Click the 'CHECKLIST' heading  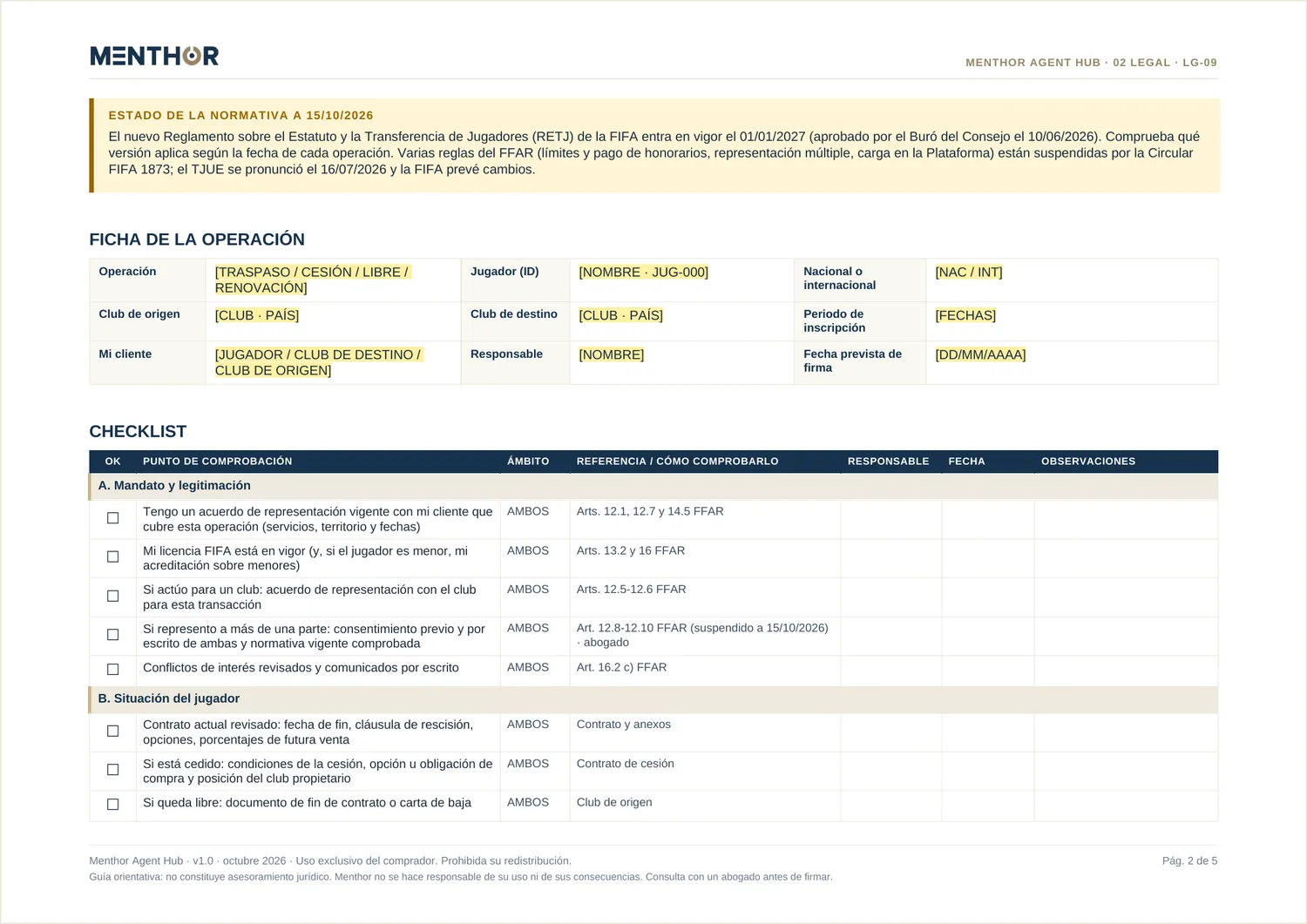pyautogui.click(x=138, y=431)
